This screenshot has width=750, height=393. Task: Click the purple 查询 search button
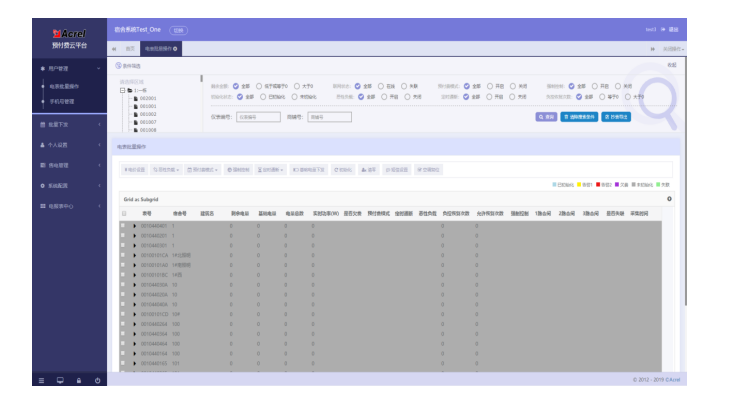pyautogui.click(x=546, y=117)
